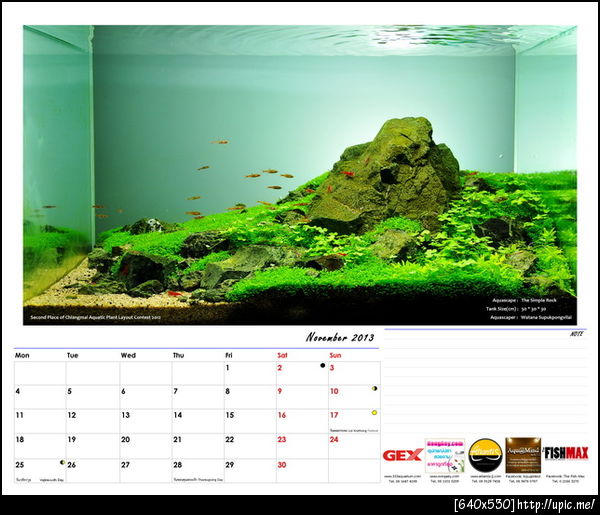This screenshot has width=600, height=515.
Task: Click the web address under the Atlantis logo
Action: 485,476
